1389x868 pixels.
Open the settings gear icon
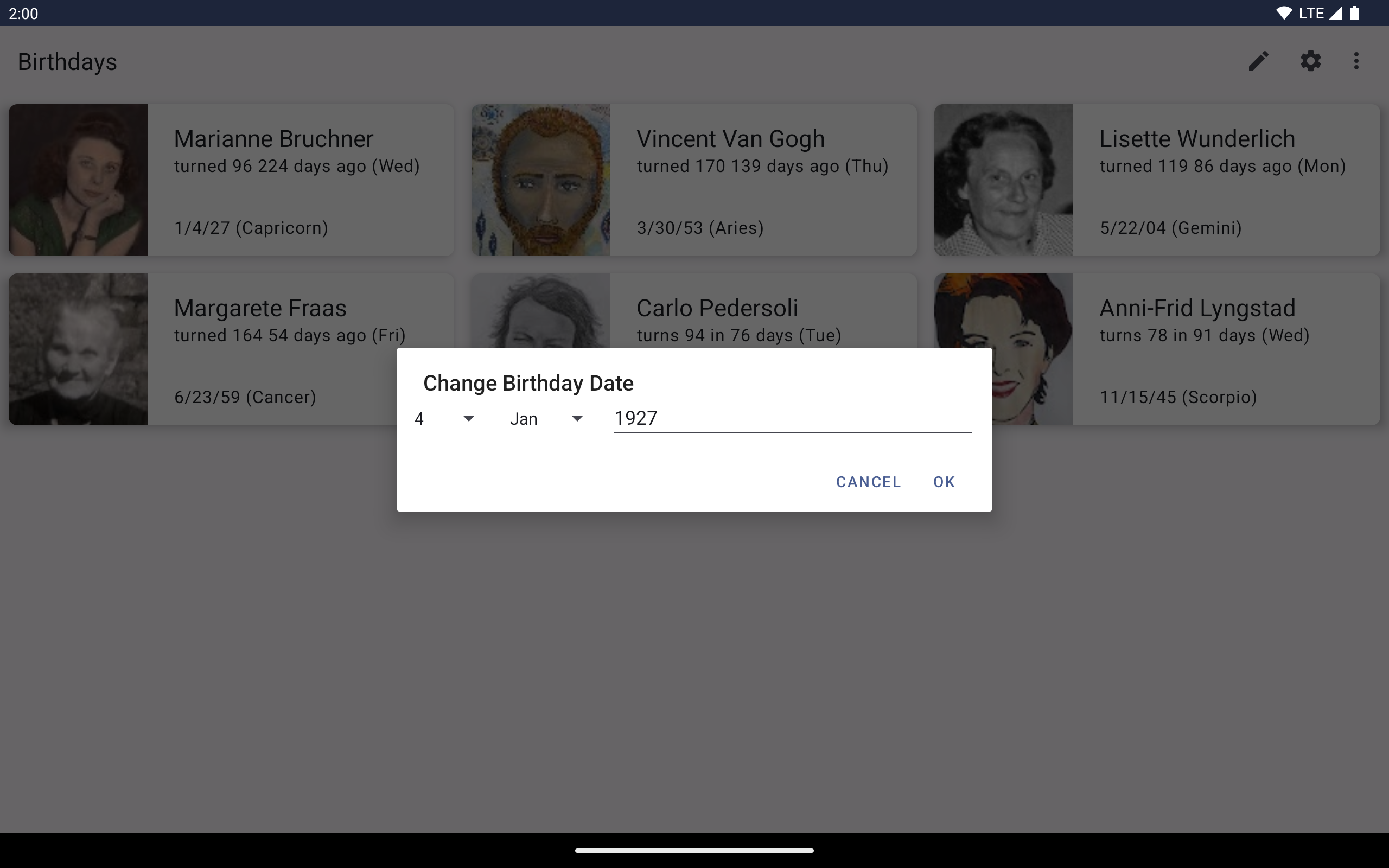pyautogui.click(x=1310, y=61)
